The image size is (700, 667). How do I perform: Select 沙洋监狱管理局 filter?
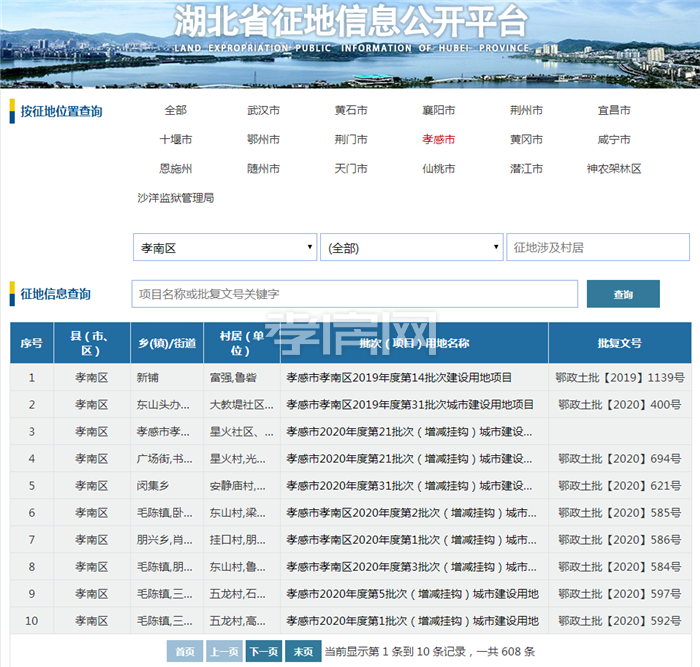click(x=176, y=198)
